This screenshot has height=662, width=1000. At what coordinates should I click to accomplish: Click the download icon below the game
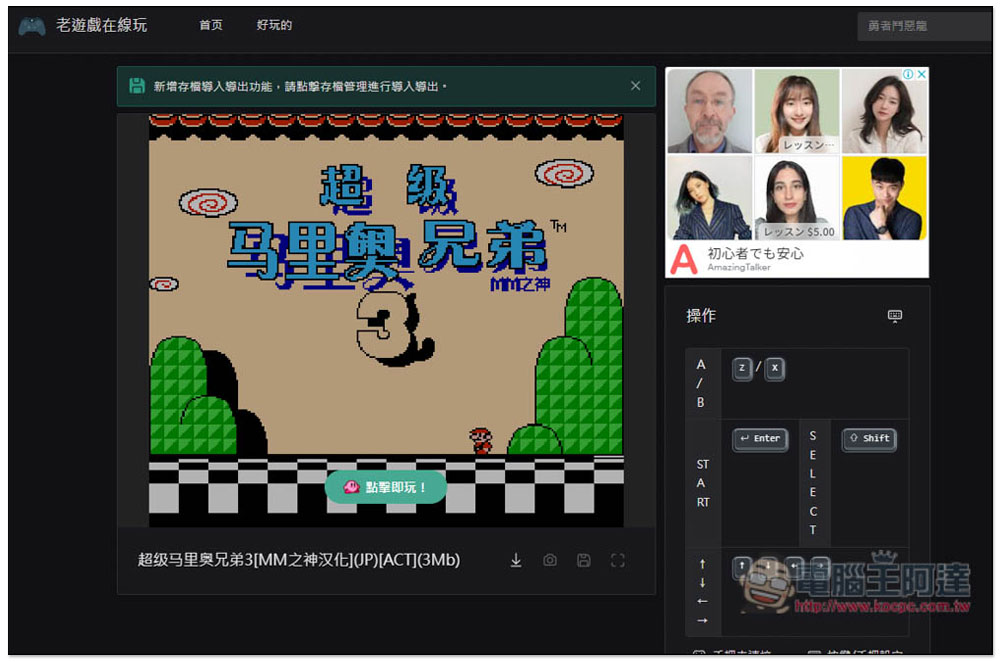[516, 560]
